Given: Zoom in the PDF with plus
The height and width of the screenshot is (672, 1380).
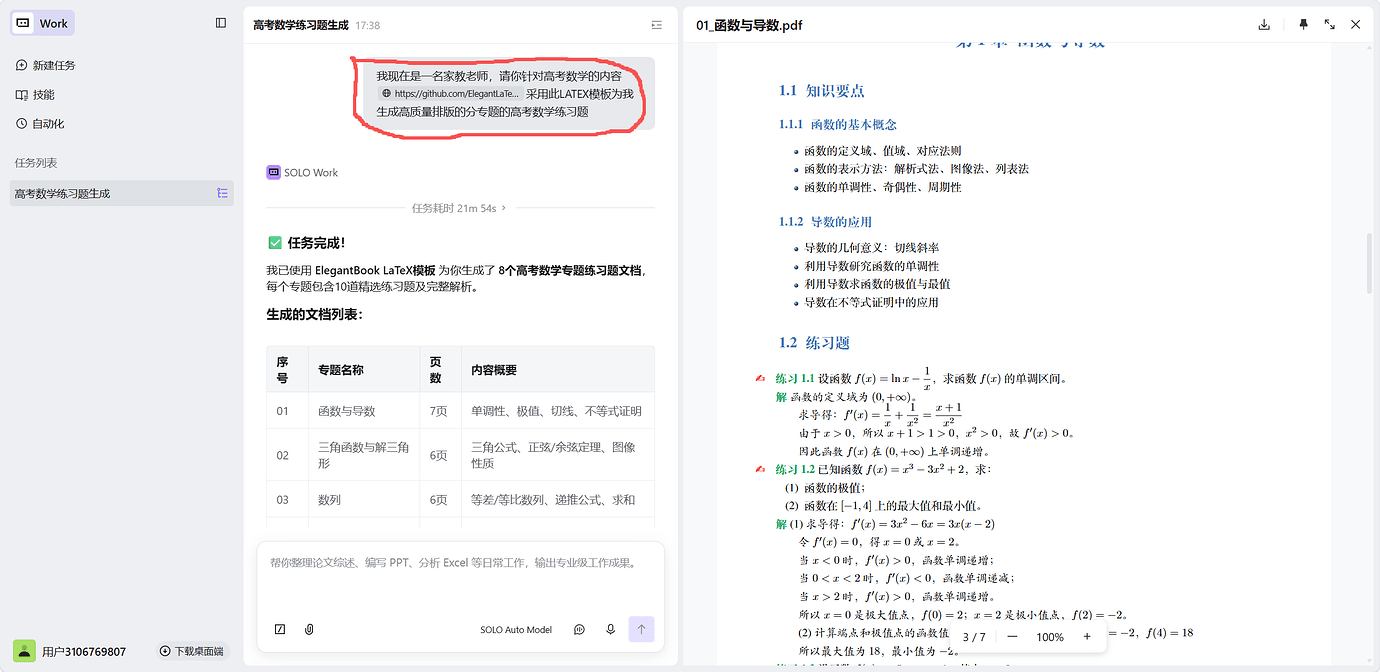Looking at the screenshot, I should pyautogui.click(x=1087, y=637).
